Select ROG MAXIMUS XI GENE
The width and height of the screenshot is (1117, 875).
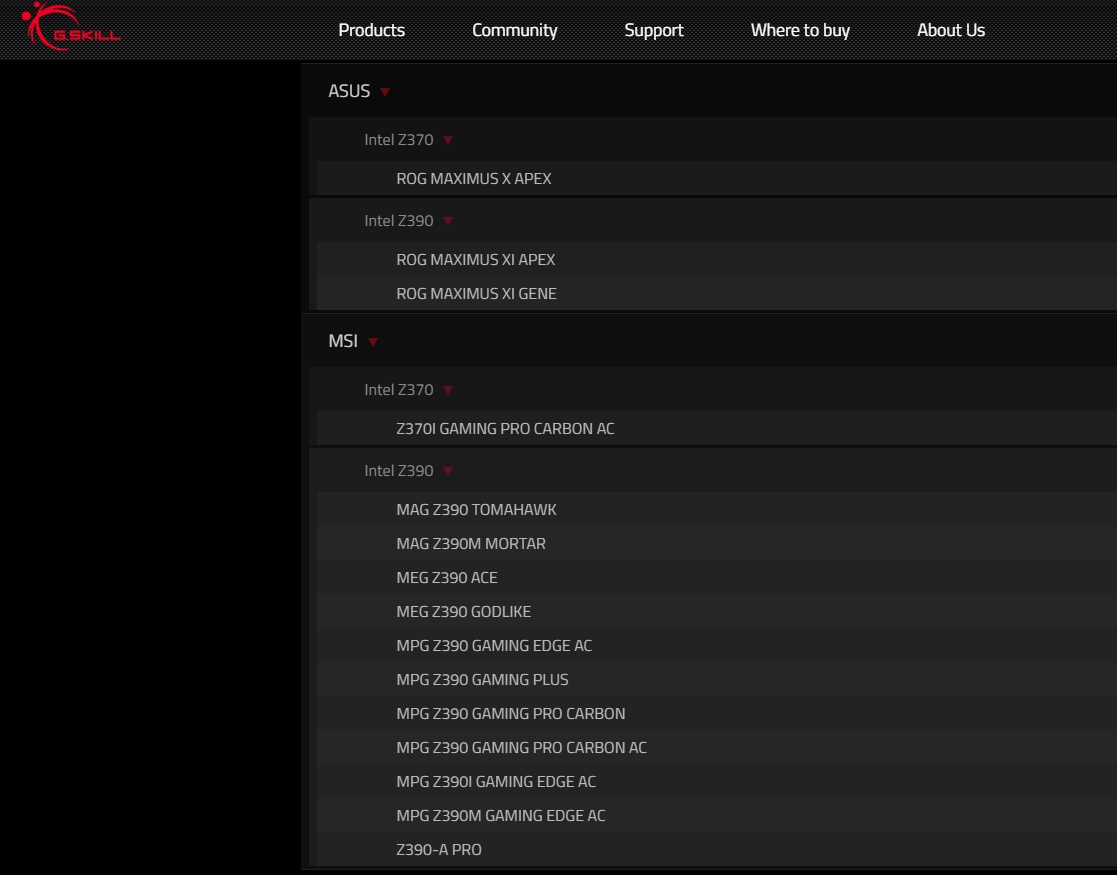476,294
